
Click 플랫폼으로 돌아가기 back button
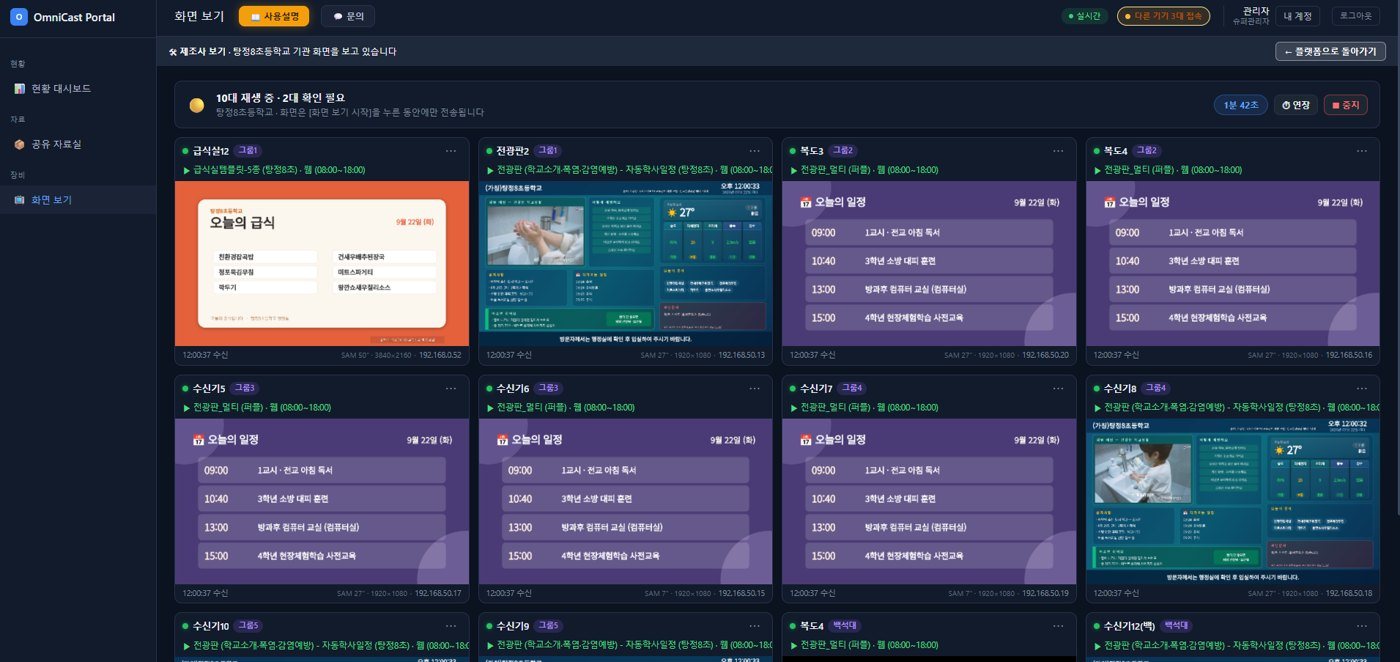click(x=1330, y=51)
